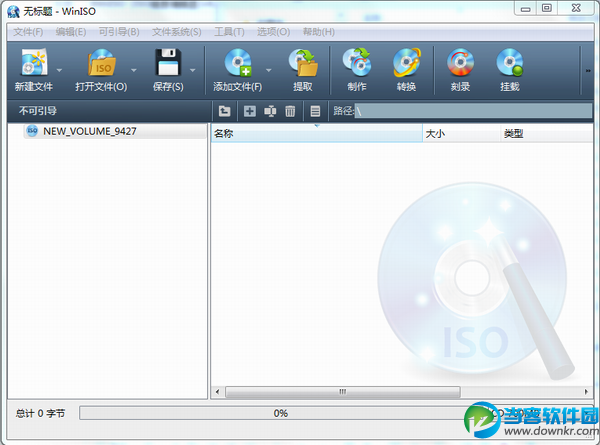600x445 pixels.
Task: Click the 添加文件(F) disc icon
Action: (x=238, y=62)
